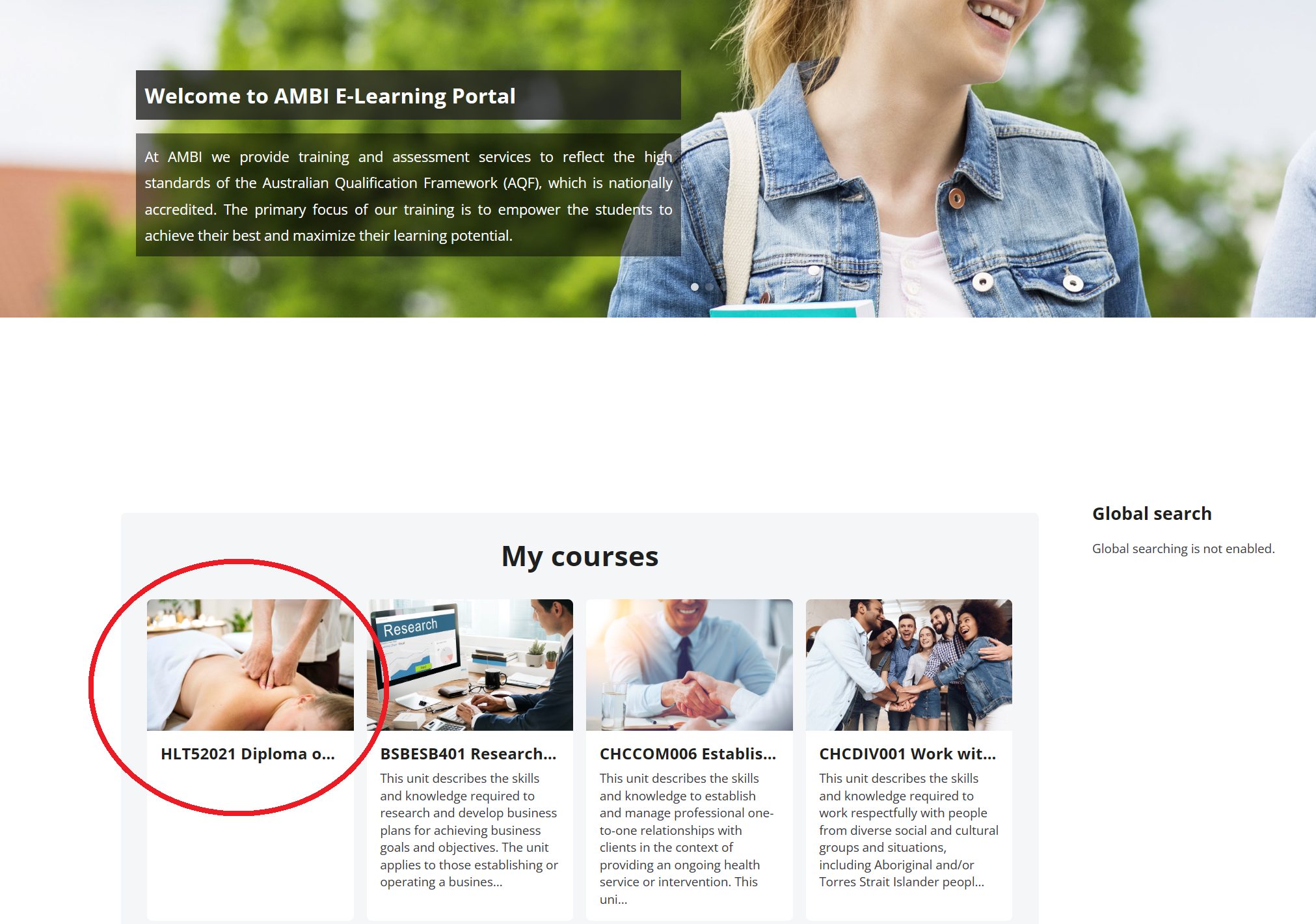
Task: Click the handshake businessman course image
Action: 690,664
